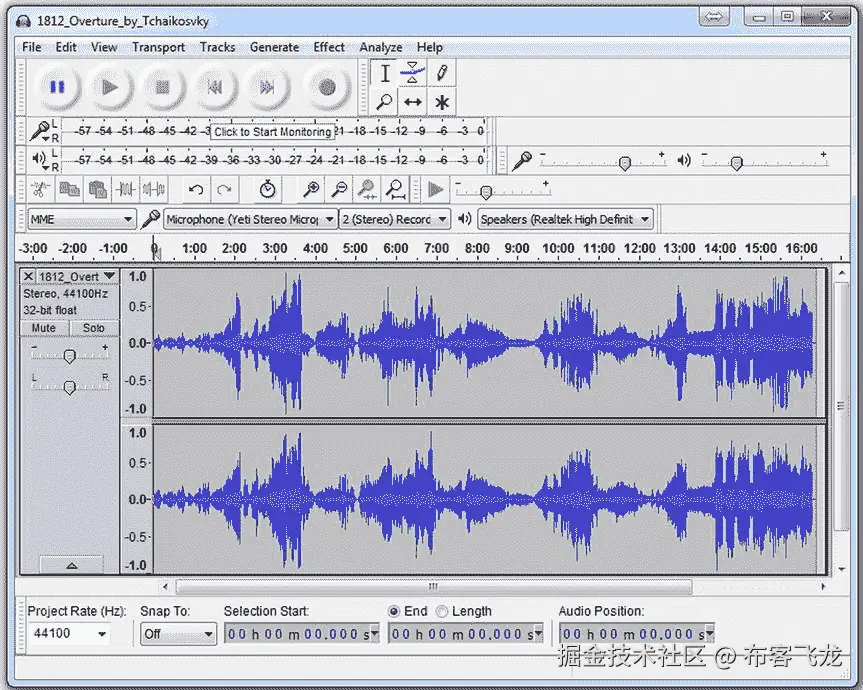The image size is (863, 690).
Task: Click the Selection Start time field
Action: click(x=296, y=634)
